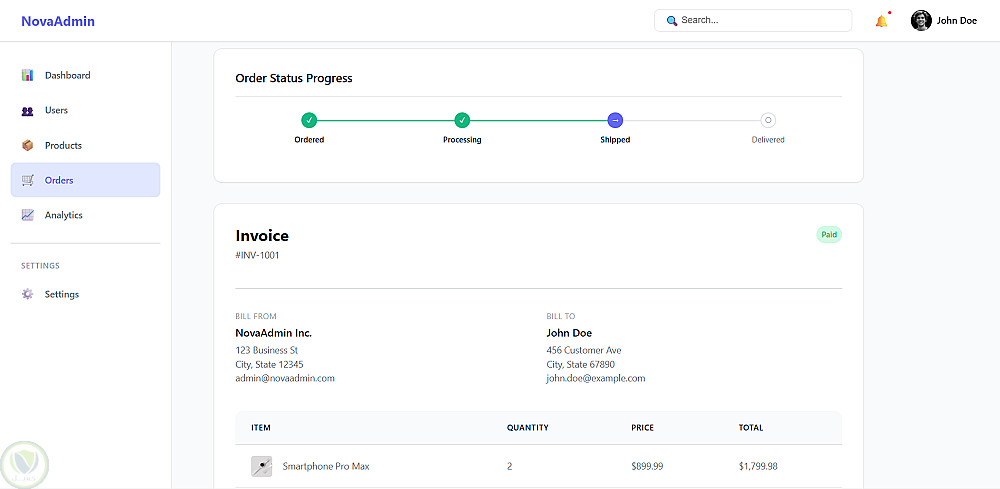Viewport: 1000px width, 489px height.
Task: Click the Analytics line chart icon
Action: tap(28, 215)
